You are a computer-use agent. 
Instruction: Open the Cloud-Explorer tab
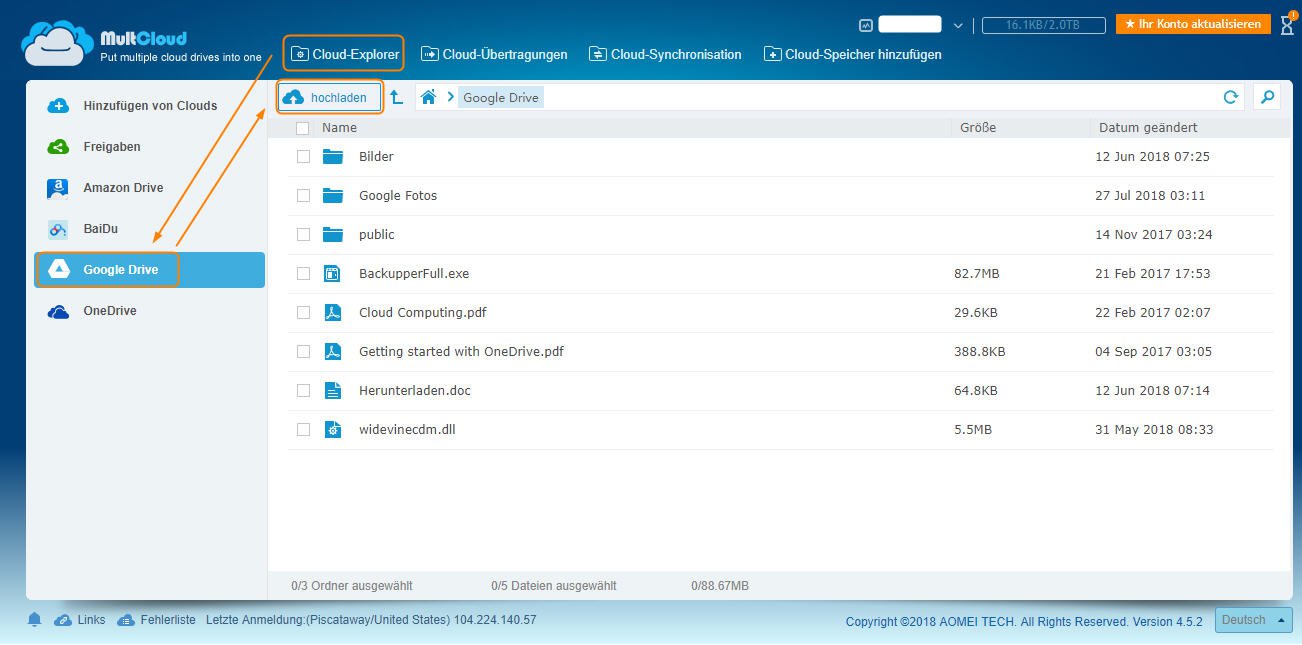pos(345,54)
